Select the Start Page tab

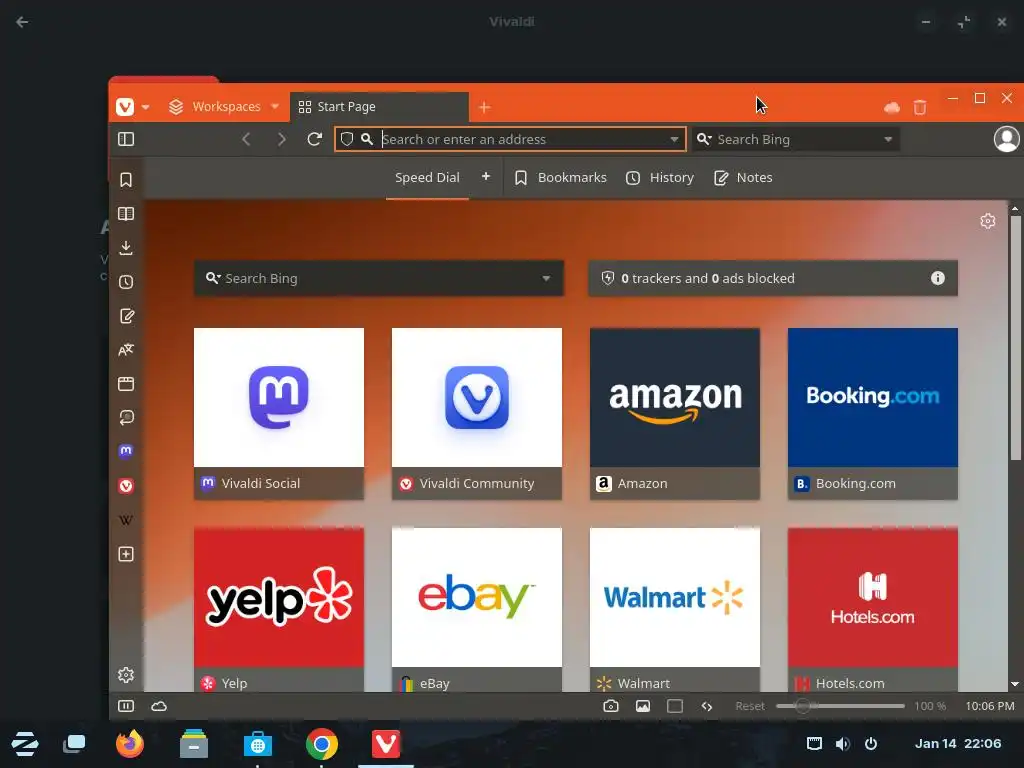(379, 106)
